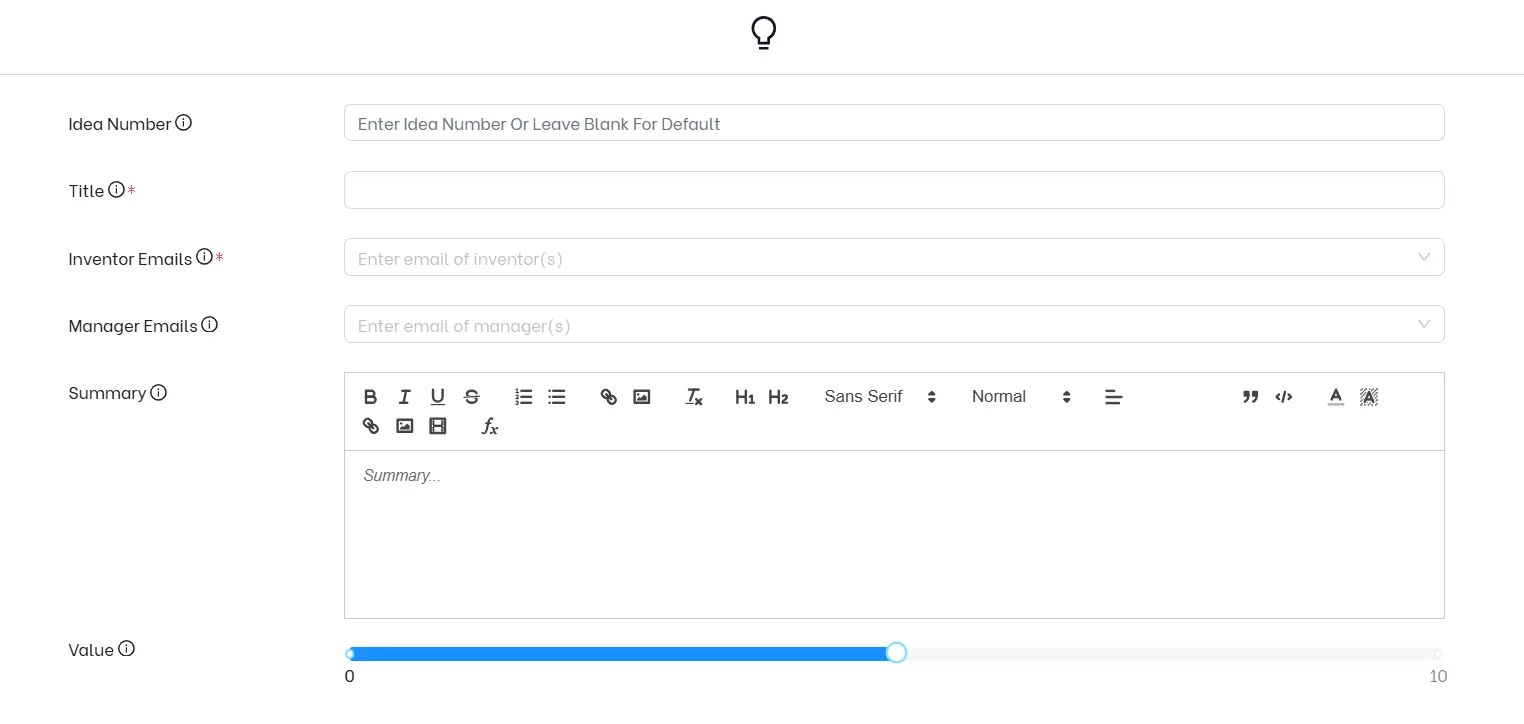Toggle underline formatting in Summary toolbar

click(x=437, y=397)
